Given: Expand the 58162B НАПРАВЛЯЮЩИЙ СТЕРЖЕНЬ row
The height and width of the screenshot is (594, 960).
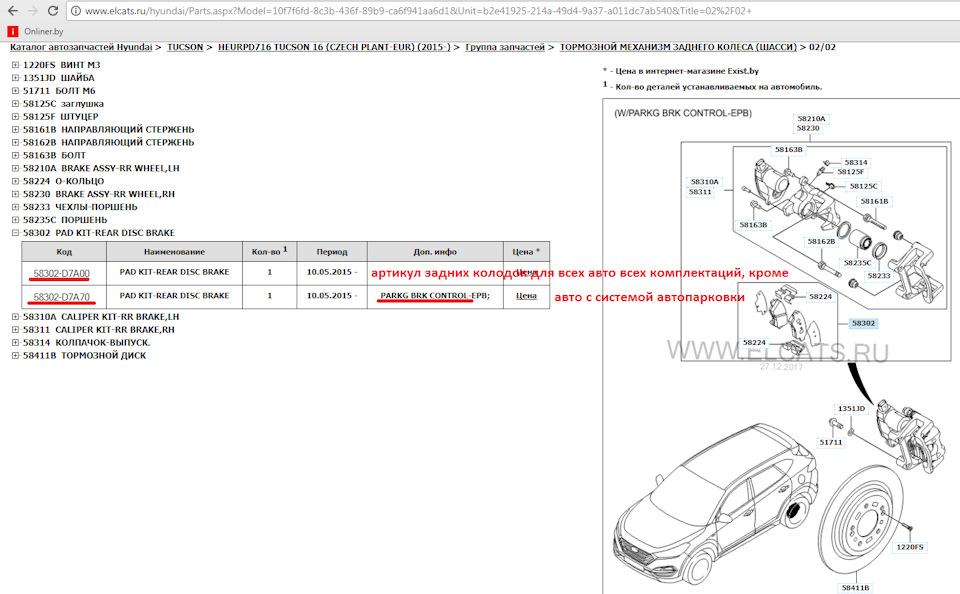Looking at the screenshot, I should point(15,142).
